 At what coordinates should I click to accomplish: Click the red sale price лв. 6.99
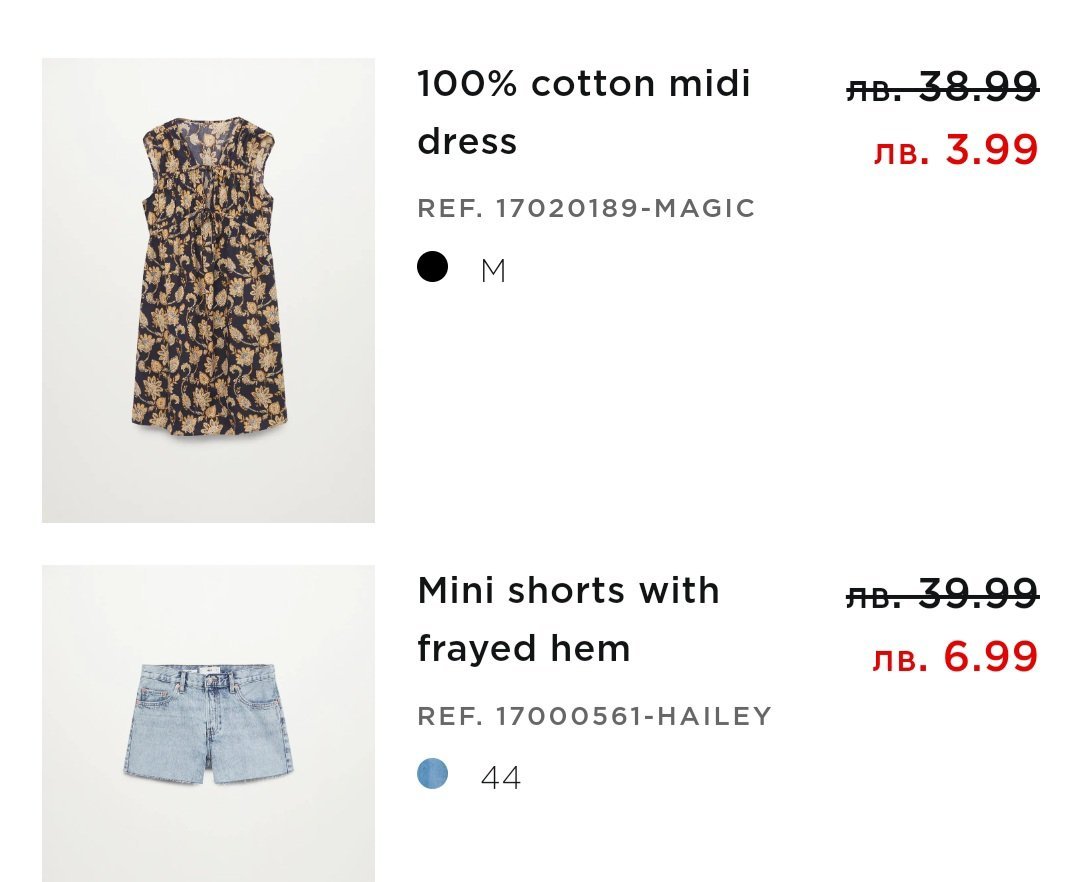click(955, 657)
